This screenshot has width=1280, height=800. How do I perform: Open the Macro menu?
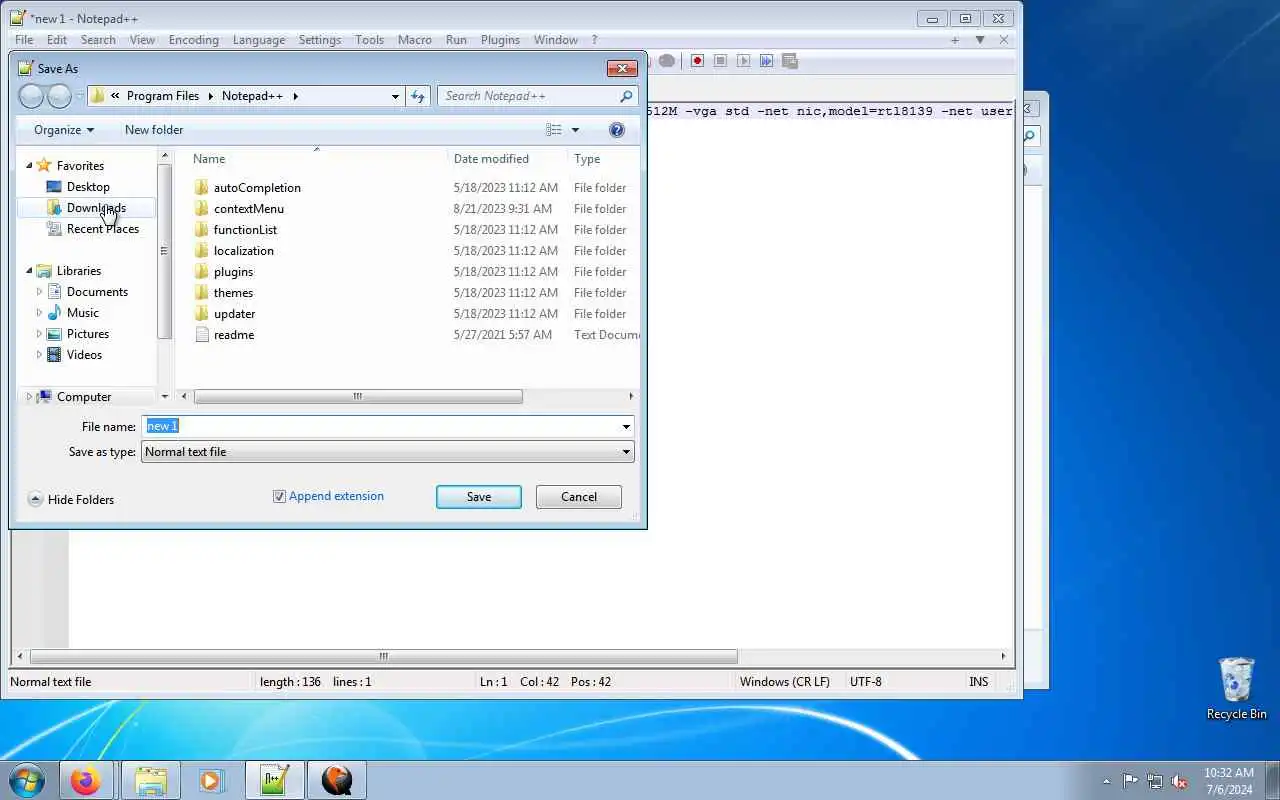(x=415, y=40)
